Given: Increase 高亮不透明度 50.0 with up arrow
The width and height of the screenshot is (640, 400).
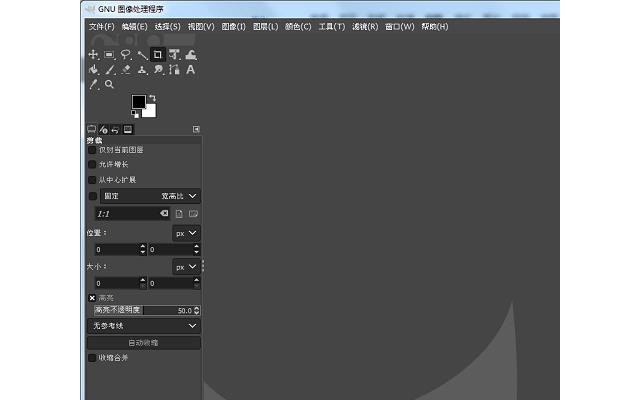Looking at the screenshot, I should coord(197,308).
